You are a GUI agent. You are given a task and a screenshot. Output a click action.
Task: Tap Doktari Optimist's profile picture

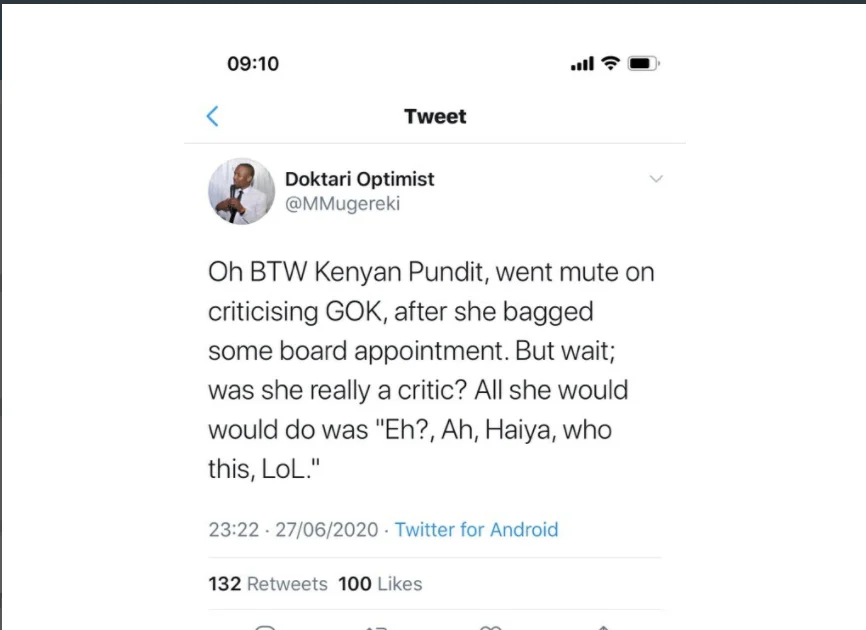pyautogui.click(x=241, y=191)
